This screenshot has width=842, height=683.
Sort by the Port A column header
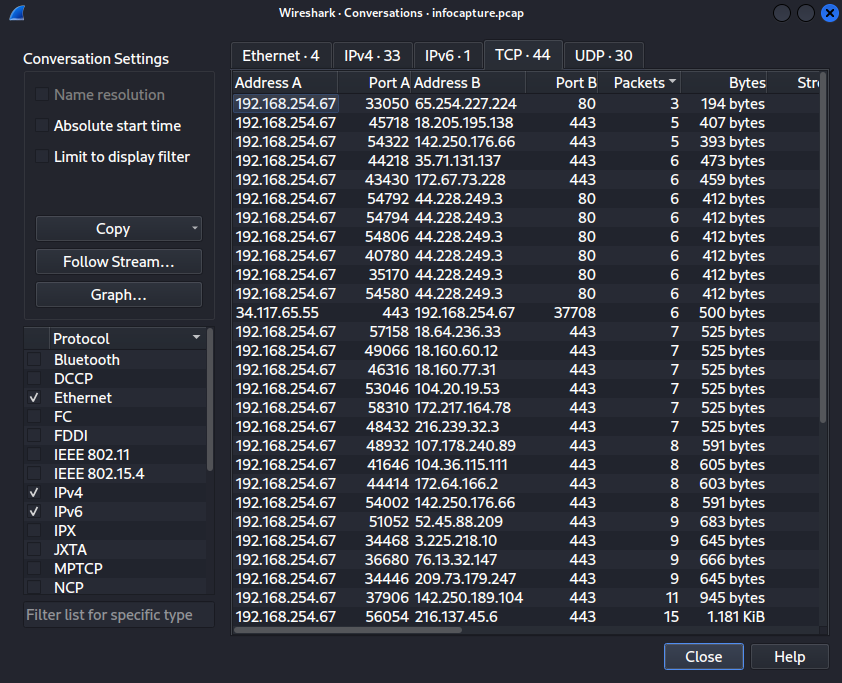[374, 83]
